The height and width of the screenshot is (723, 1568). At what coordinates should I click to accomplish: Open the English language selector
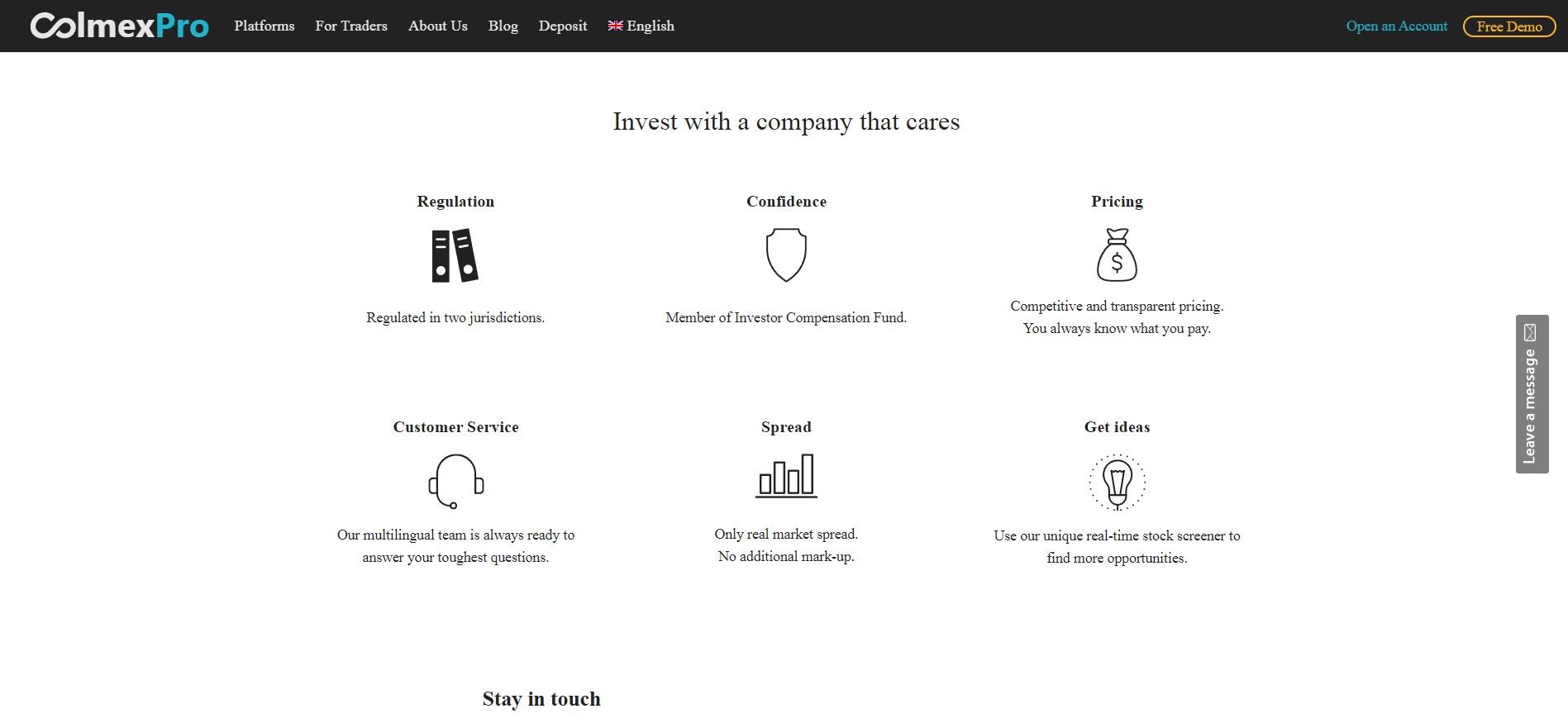click(641, 26)
